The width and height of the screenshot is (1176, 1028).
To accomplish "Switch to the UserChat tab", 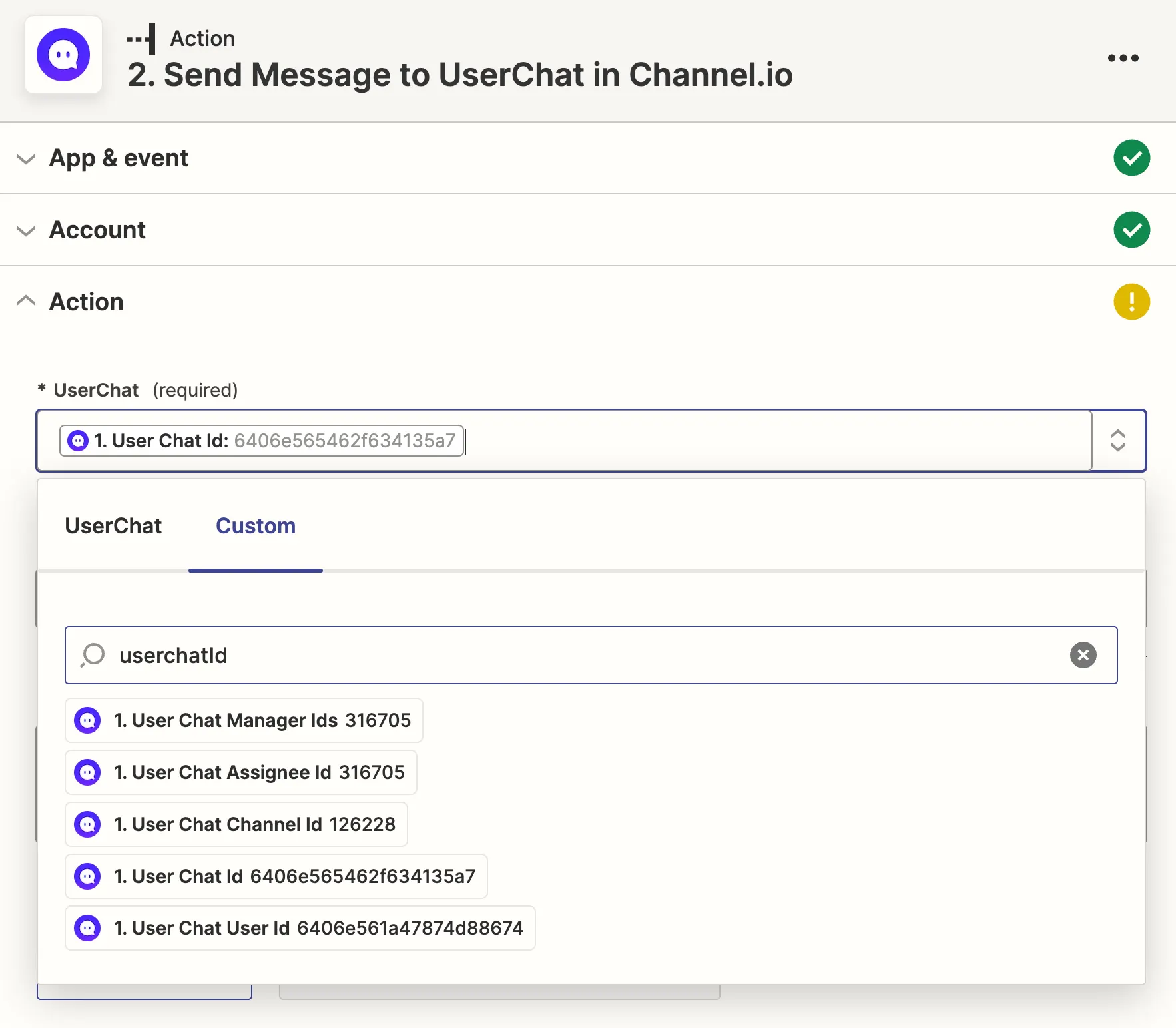I will (113, 526).
